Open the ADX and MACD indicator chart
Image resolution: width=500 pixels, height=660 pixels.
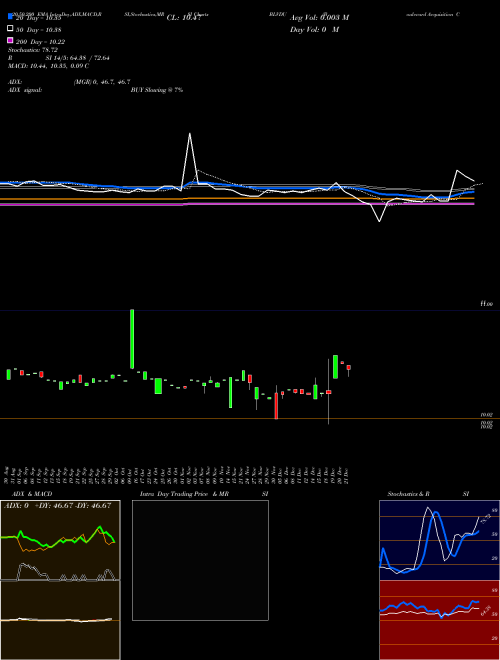[60, 580]
